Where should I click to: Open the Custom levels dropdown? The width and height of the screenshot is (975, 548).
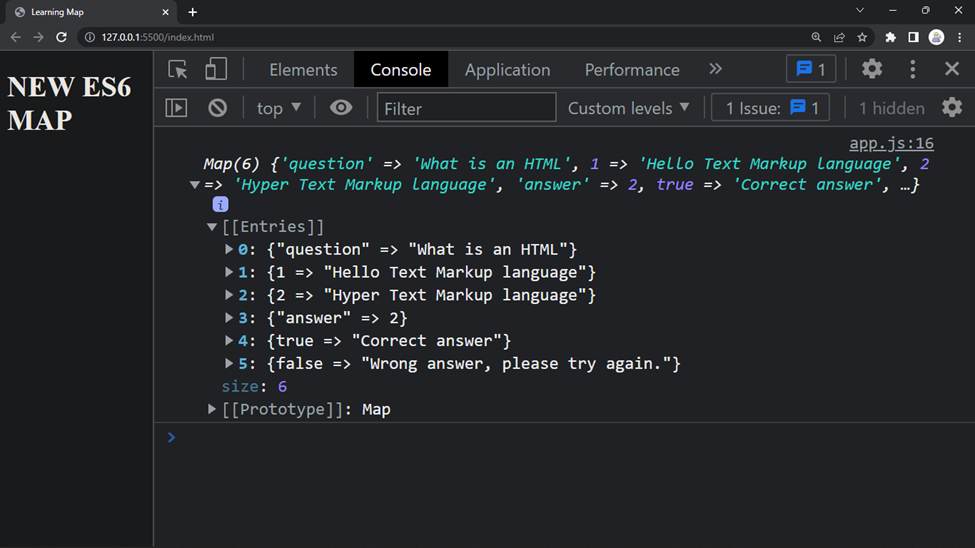[629, 108]
